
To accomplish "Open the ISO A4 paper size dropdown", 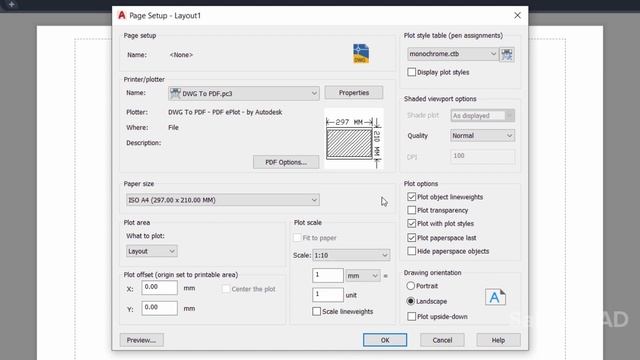I will (x=223, y=200).
